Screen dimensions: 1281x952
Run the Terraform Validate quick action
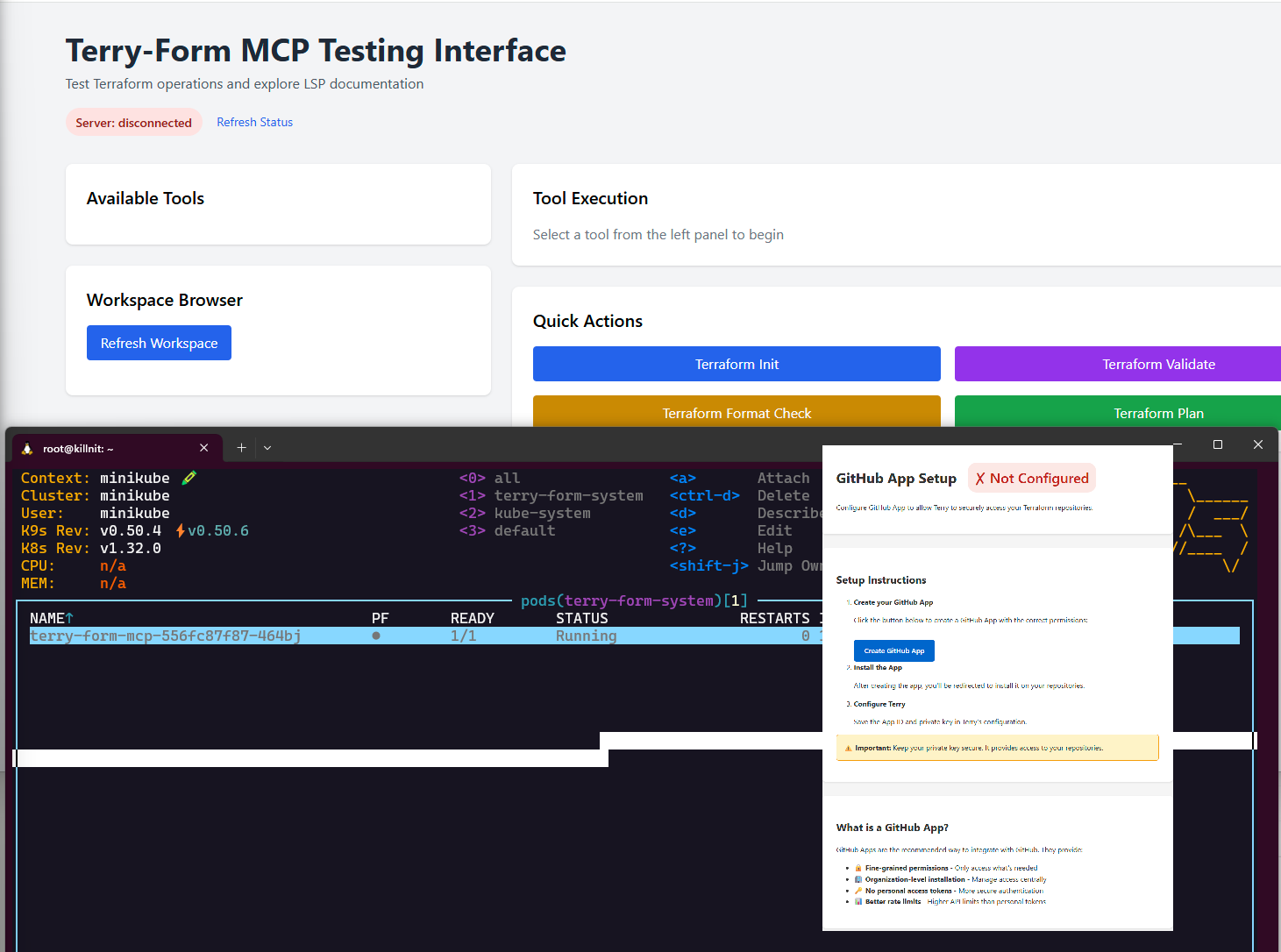click(1157, 364)
